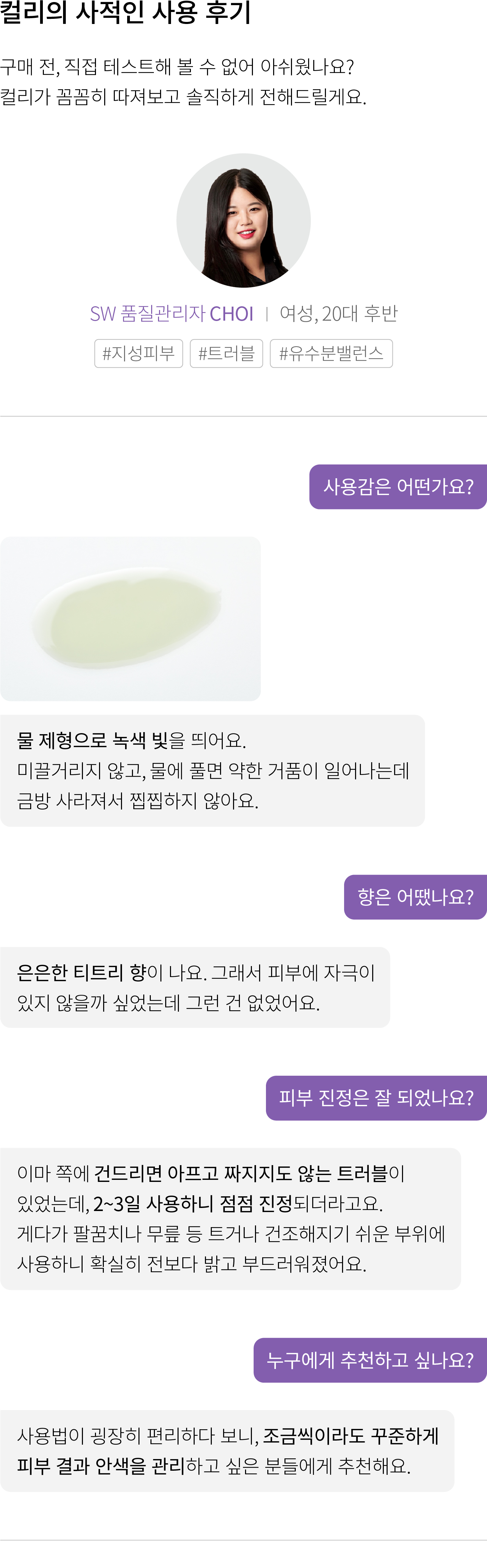Select the #트러블 hashtag tag

pos(227,353)
